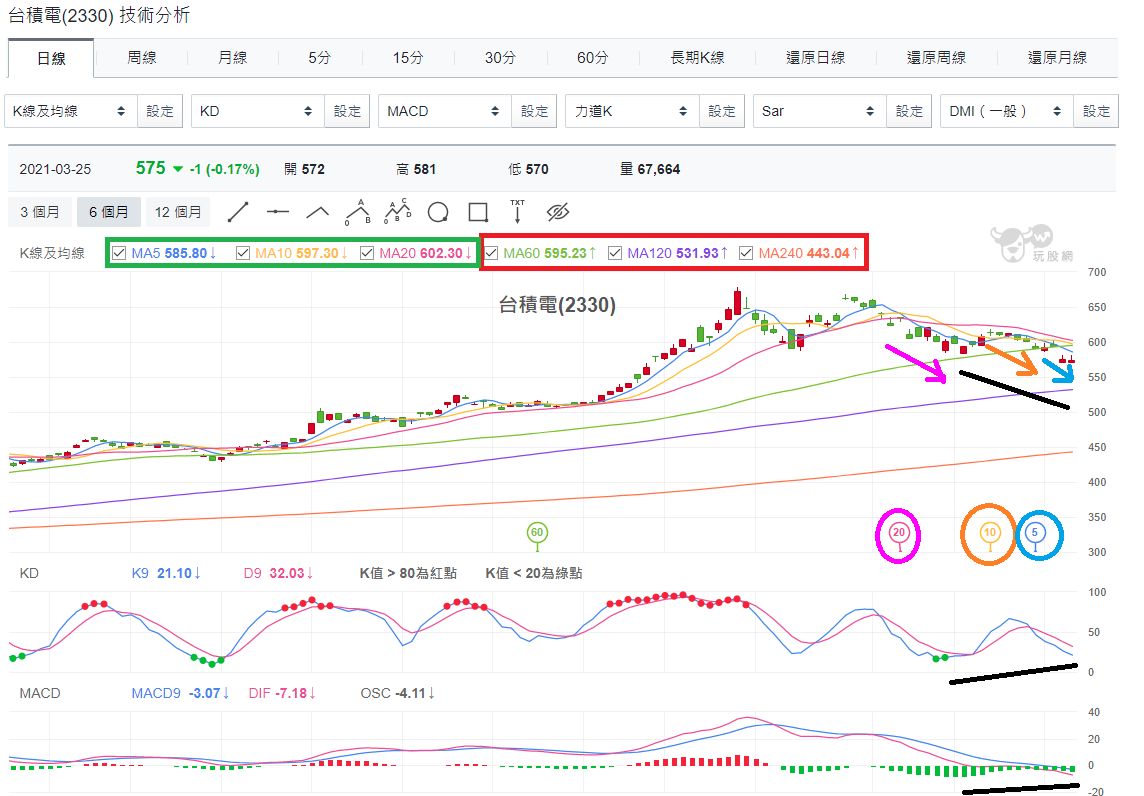Click the volume value 量 67,664
The image size is (1144, 796).
click(650, 169)
